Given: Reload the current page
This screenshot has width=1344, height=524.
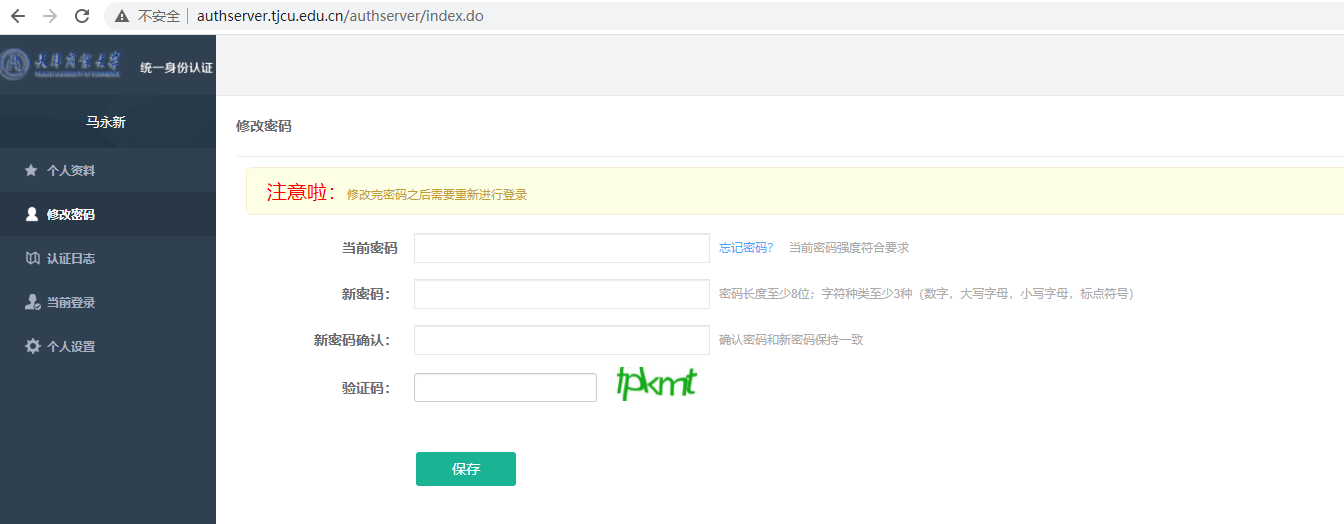Looking at the screenshot, I should 82,16.
